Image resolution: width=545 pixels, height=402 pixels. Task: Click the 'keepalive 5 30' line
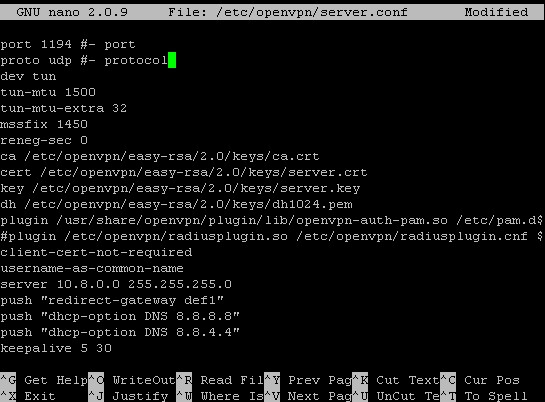(x=56, y=348)
